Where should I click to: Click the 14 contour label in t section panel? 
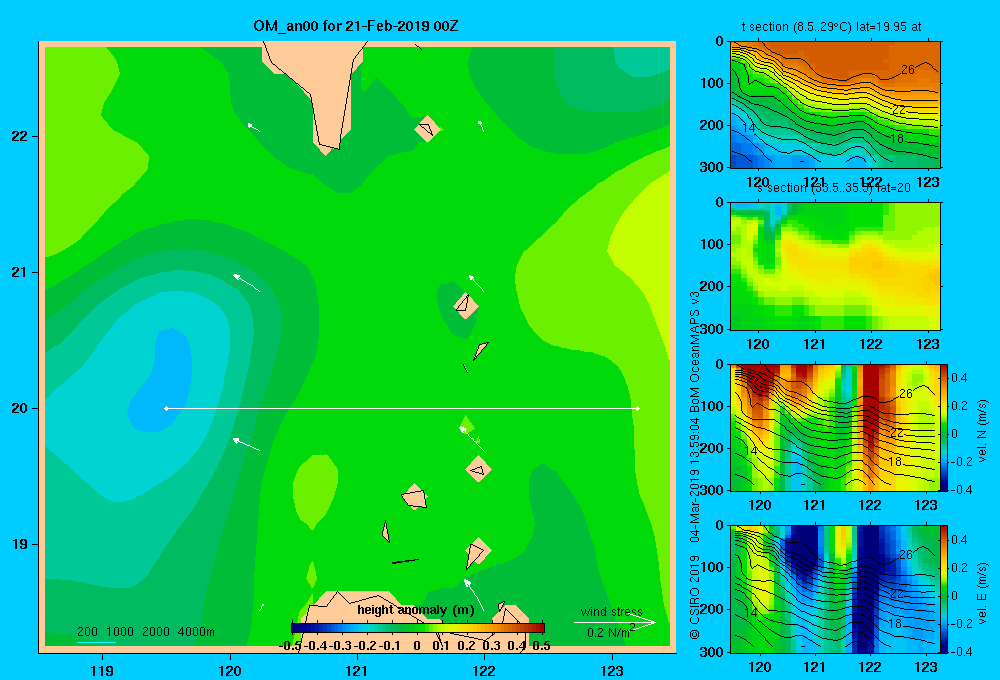pos(749,128)
